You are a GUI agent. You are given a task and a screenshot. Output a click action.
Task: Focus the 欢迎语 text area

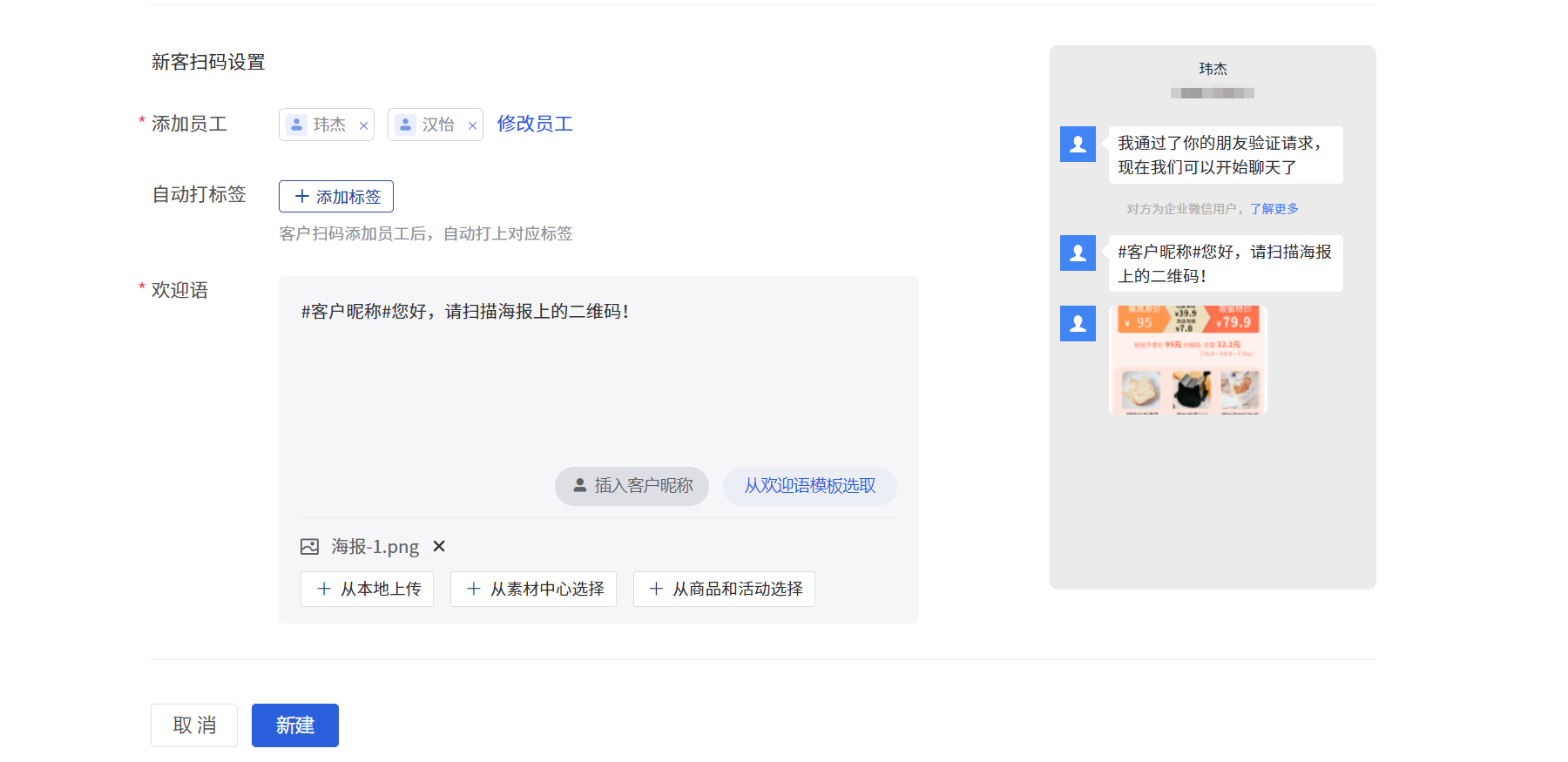pyautogui.click(x=598, y=374)
